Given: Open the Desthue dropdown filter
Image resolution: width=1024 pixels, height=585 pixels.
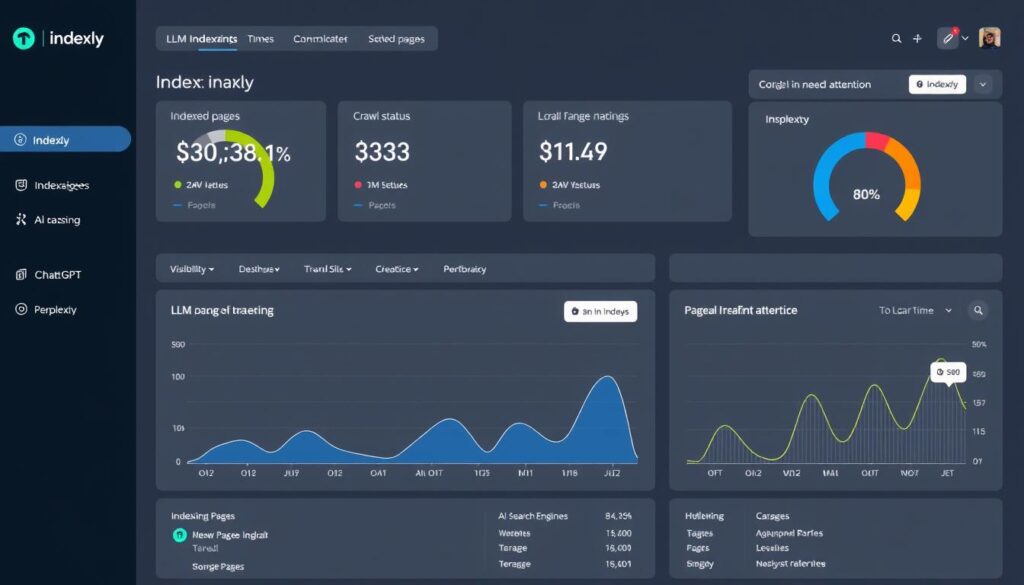Looking at the screenshot, I should tap(259, 269).
